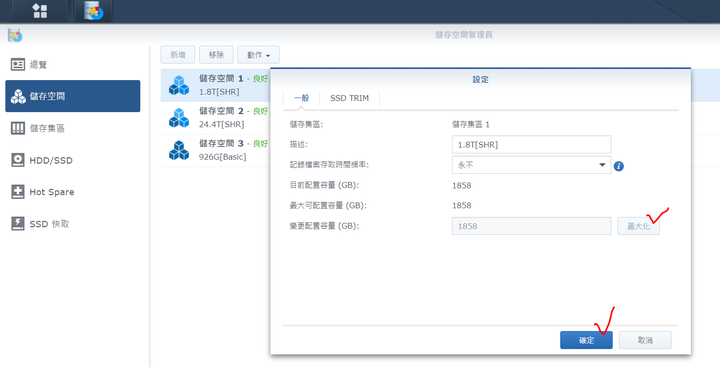The height and width of the screenshot is (367, 720).
Task: Click the blue info icon beside dropdown
Action: [x=619, y=166]
